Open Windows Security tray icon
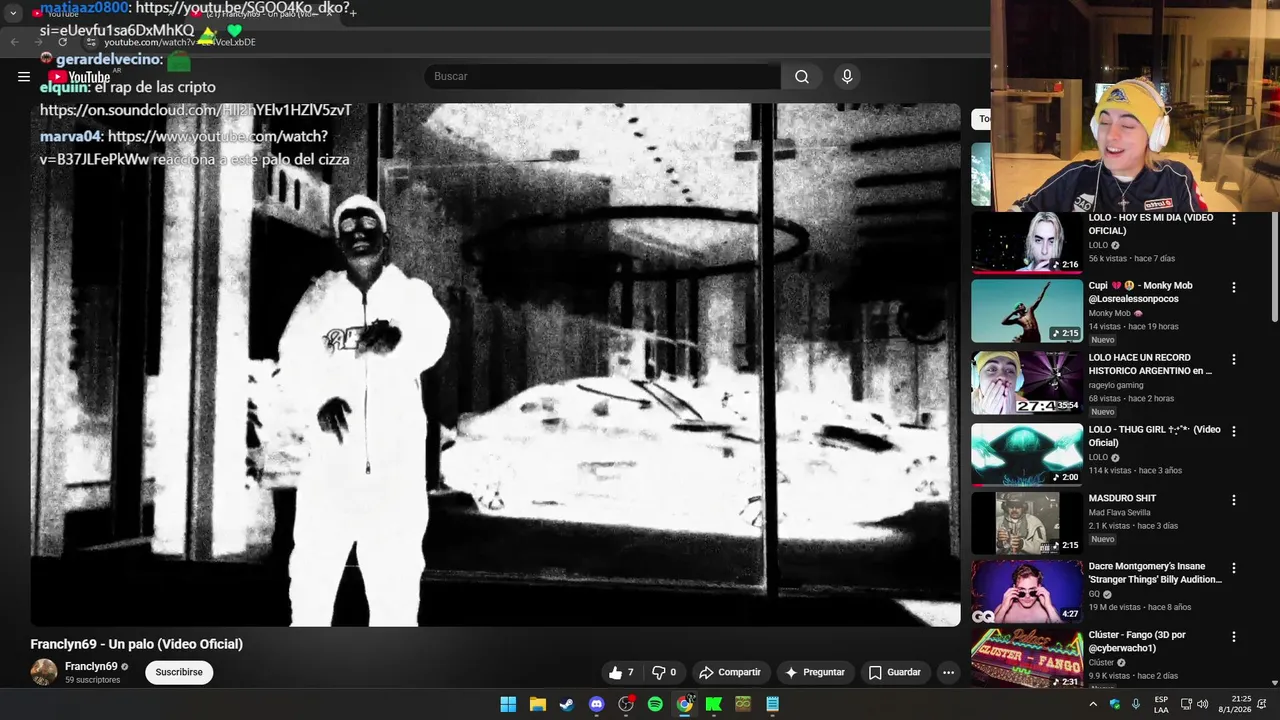1280x720 pixels. pyautogui.click(x=1114, y=704)
